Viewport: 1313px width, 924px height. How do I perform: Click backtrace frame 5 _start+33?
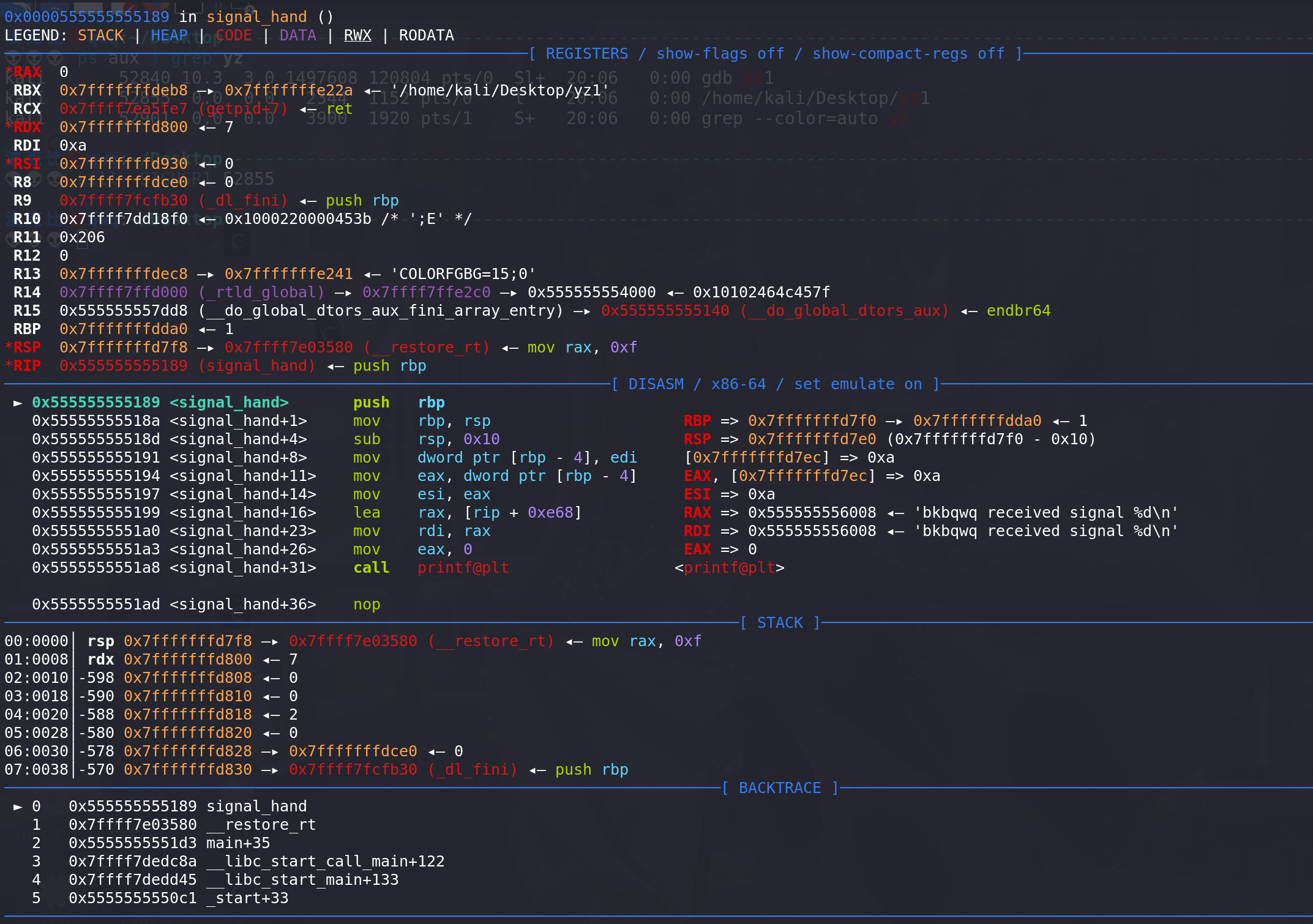[160, 898]
